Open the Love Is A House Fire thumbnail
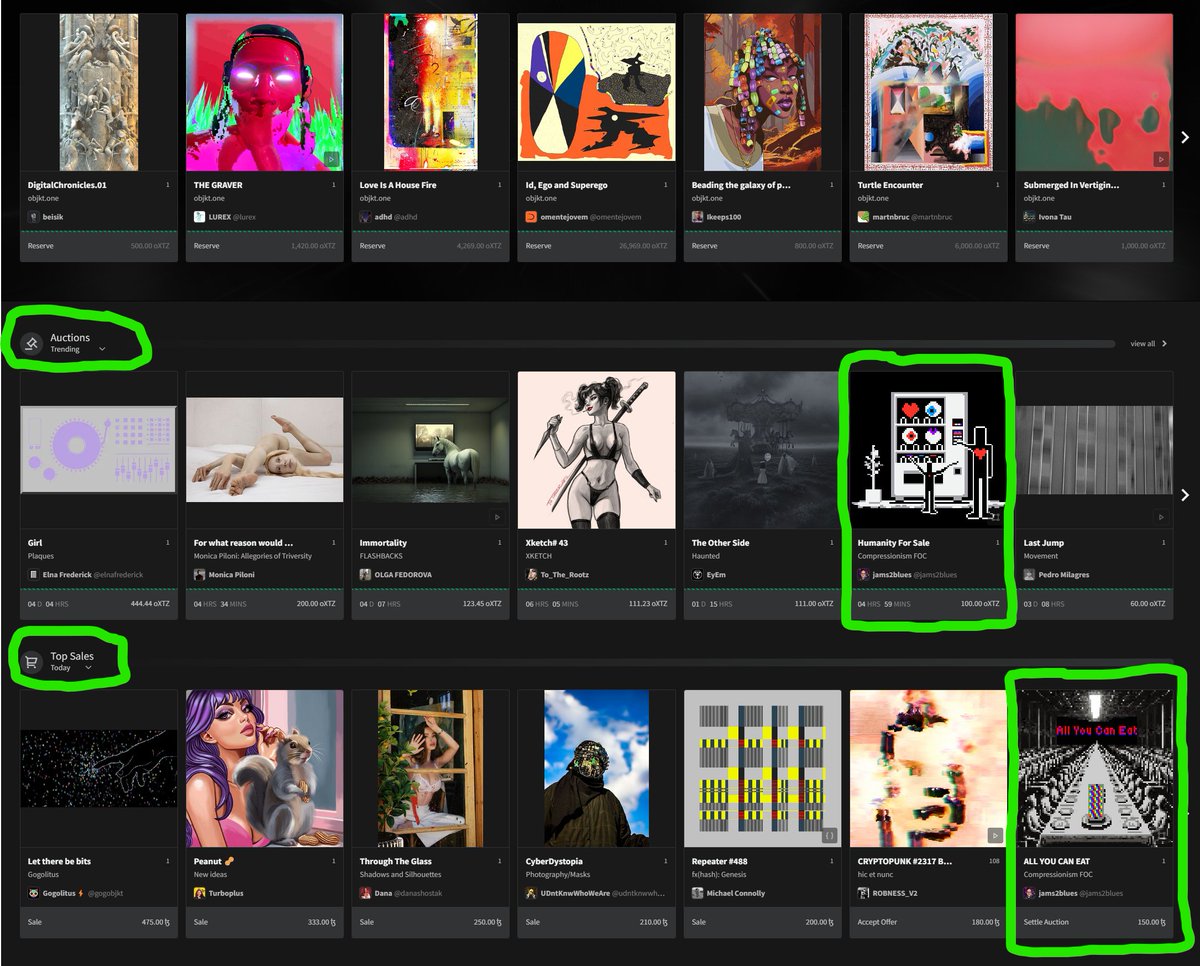1200x966 pixels. (430, 92)
